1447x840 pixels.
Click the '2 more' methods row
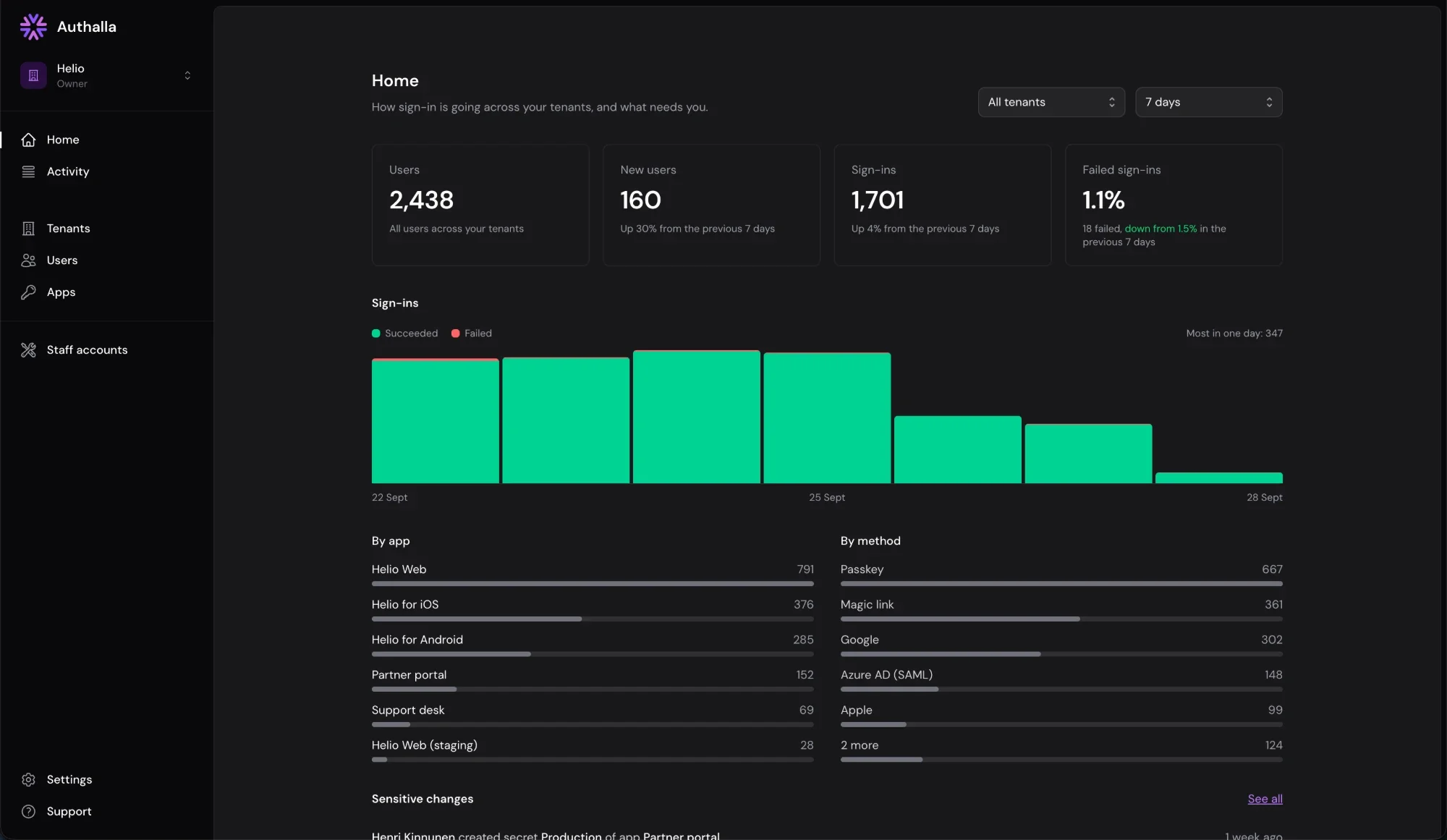[1061, 751]
